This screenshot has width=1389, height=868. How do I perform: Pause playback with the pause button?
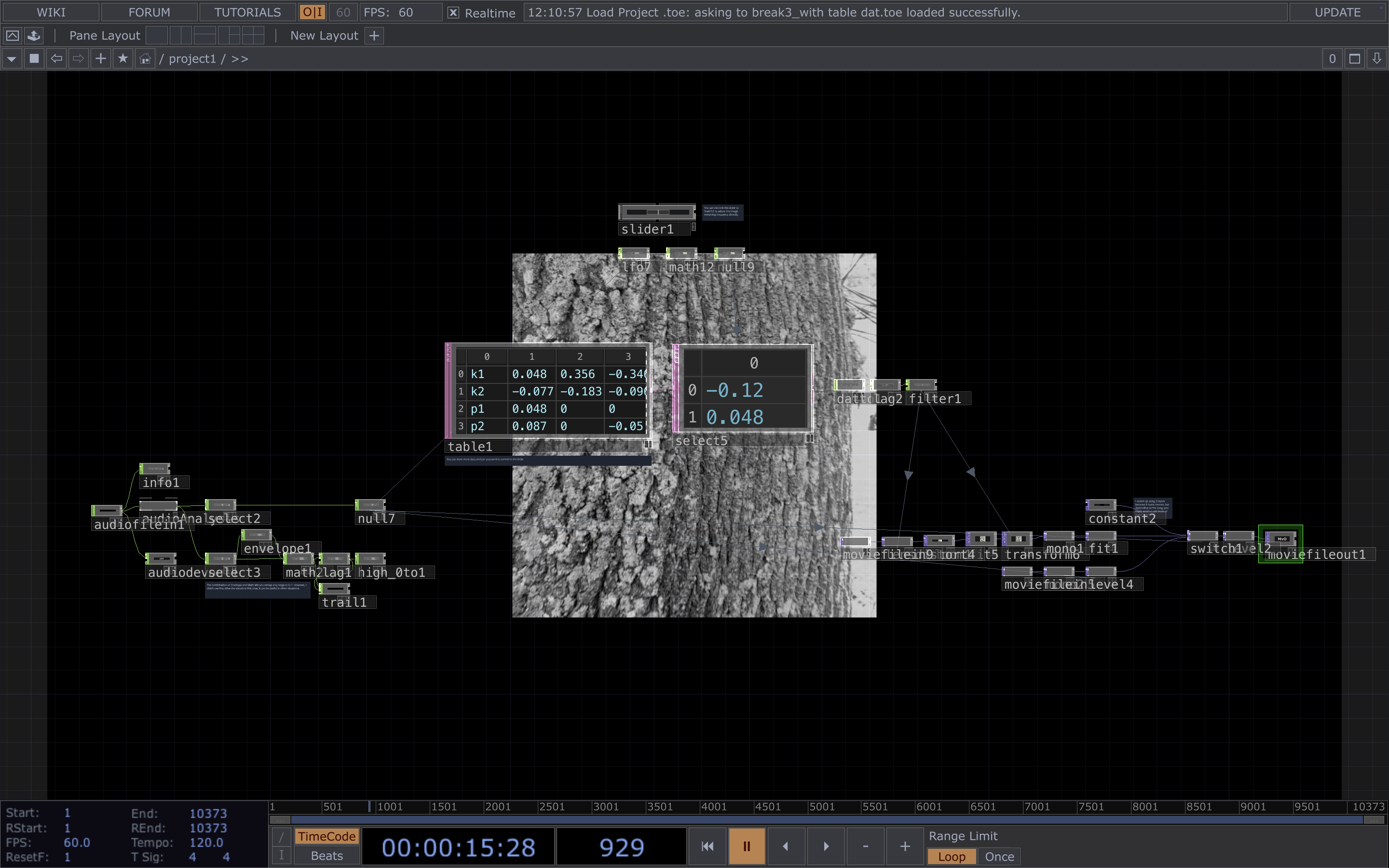click(746, 846)
